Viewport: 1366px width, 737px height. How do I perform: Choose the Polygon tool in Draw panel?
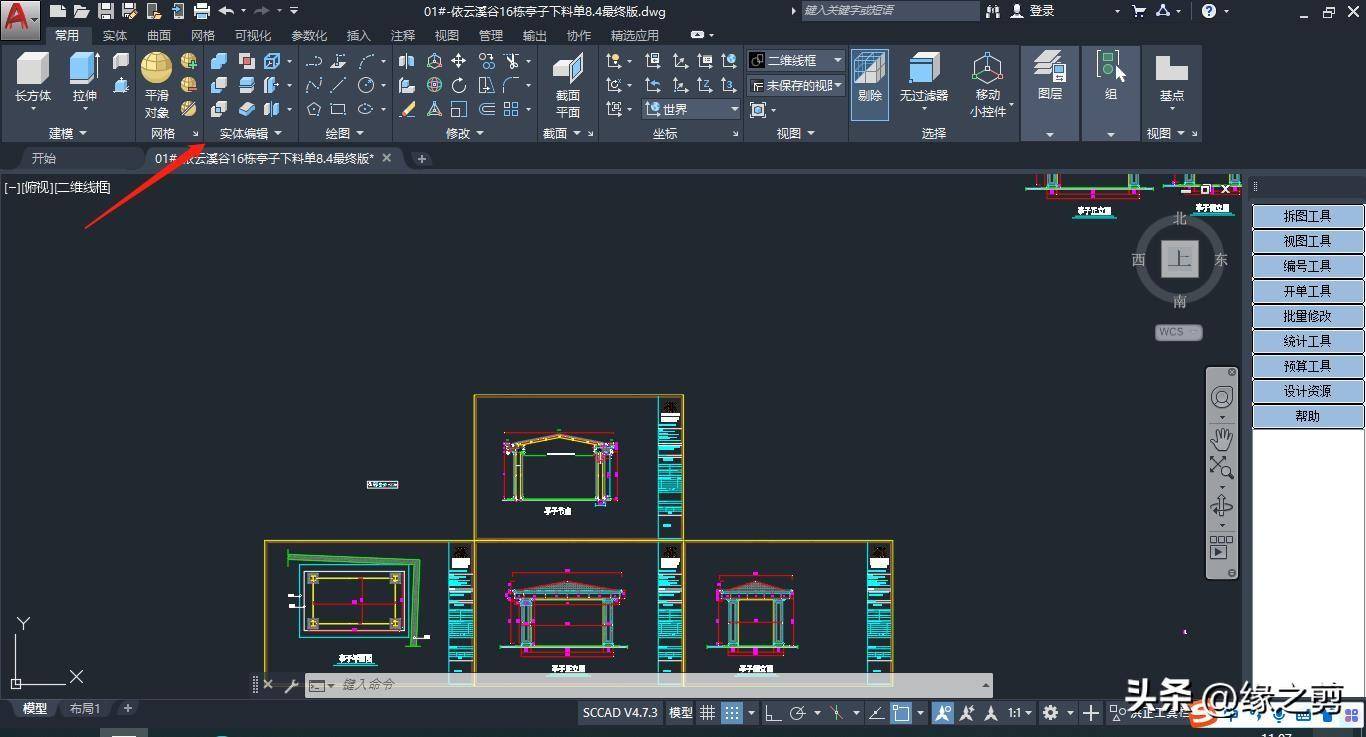click(314, 109)
